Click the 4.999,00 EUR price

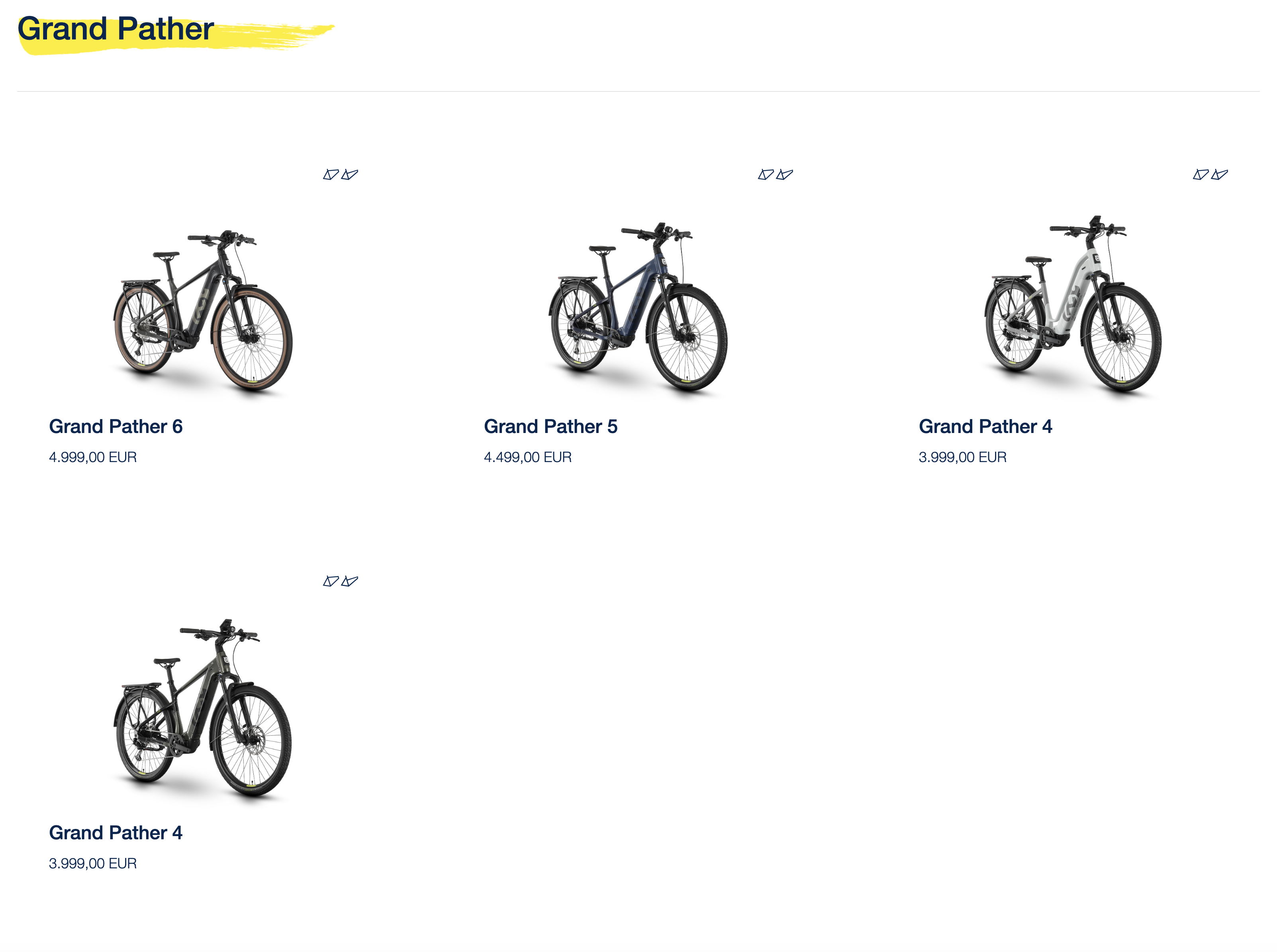click(x=93, y=457)
